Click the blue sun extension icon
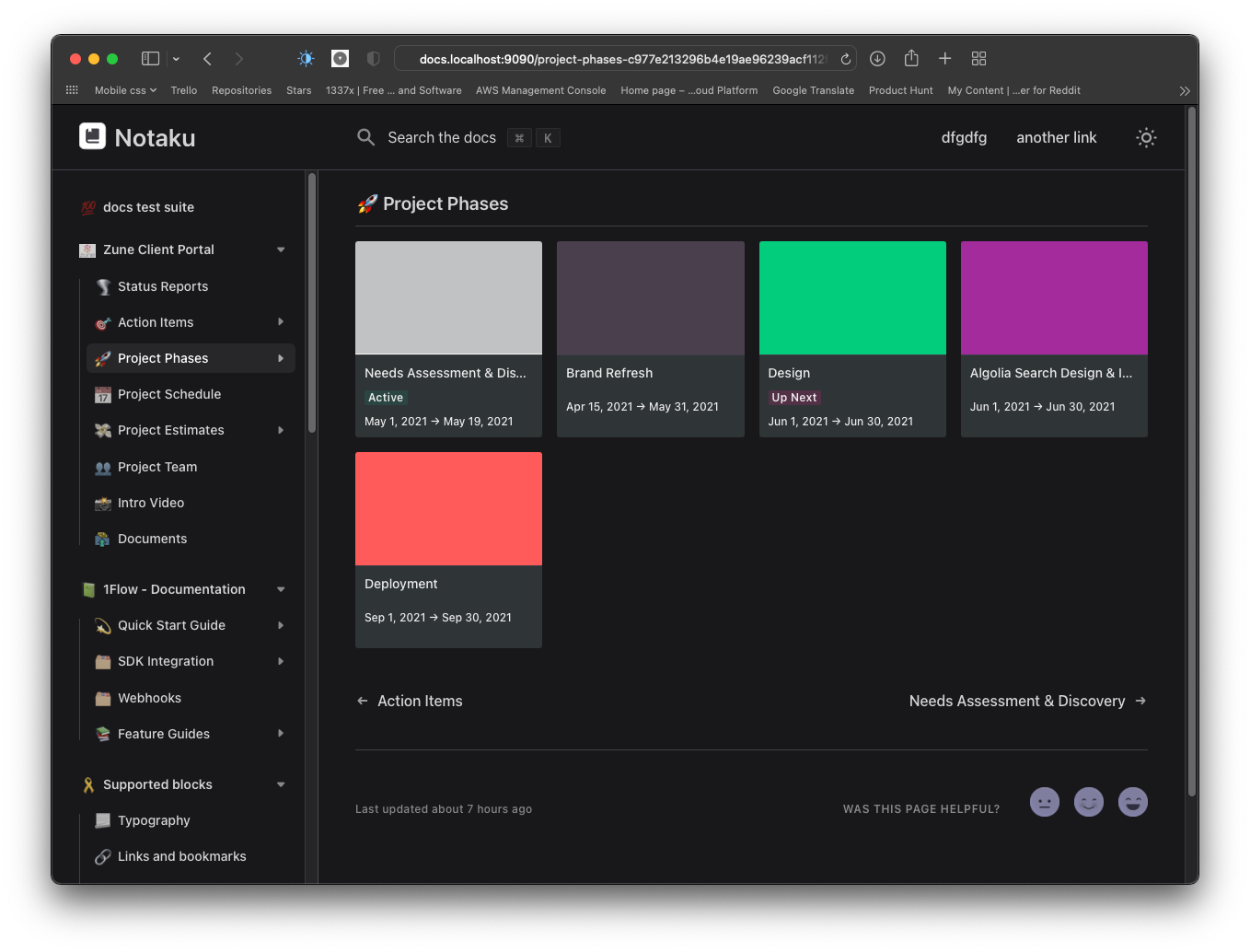Image resolution: width=1250 pixels, height=952 pixels. pyautogui.click(x=306, y=59)
